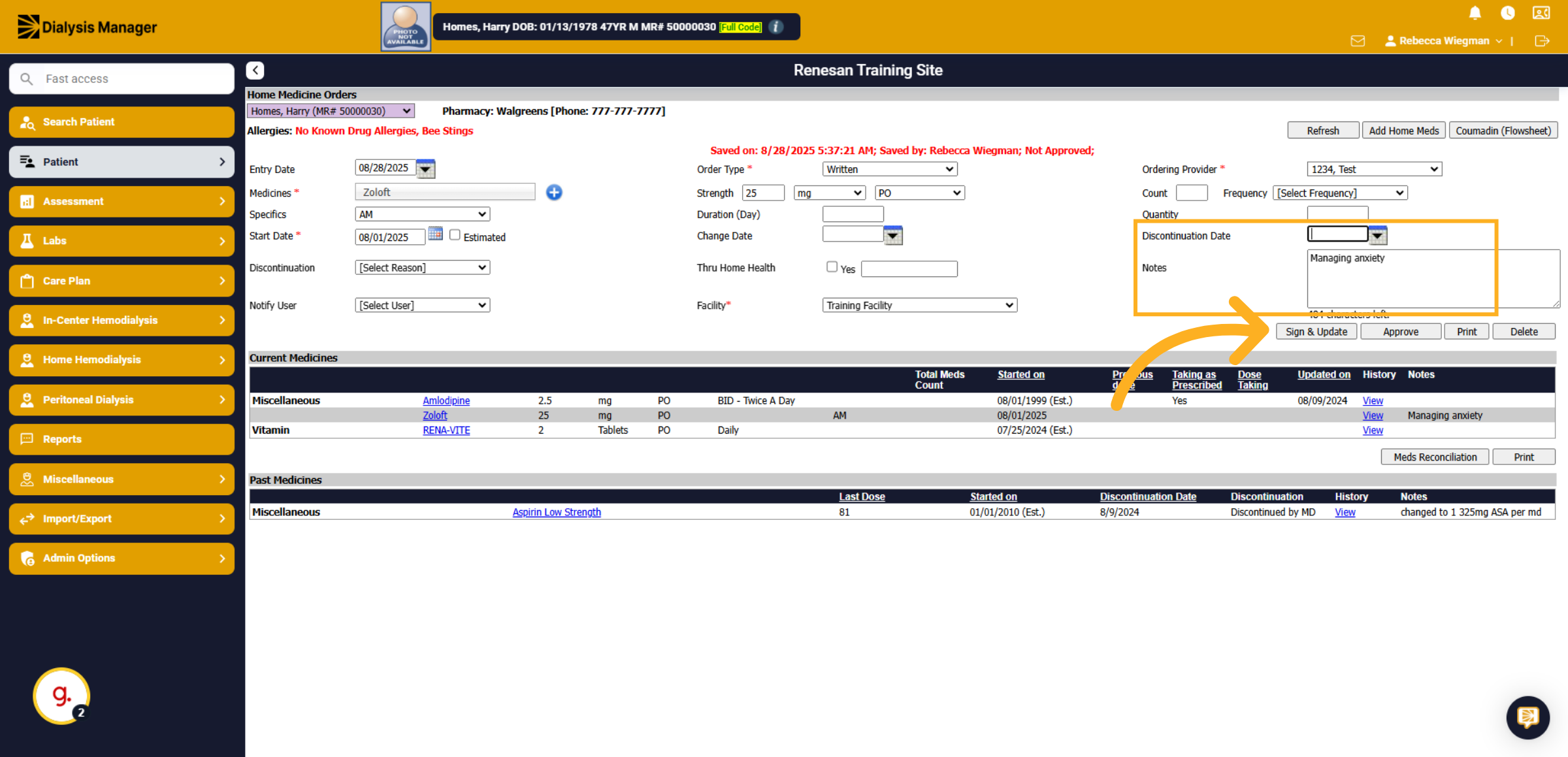
Task: Open the Discontinuation Date calendar picker
Action: pyautogui.click(x=1377, y=235)
